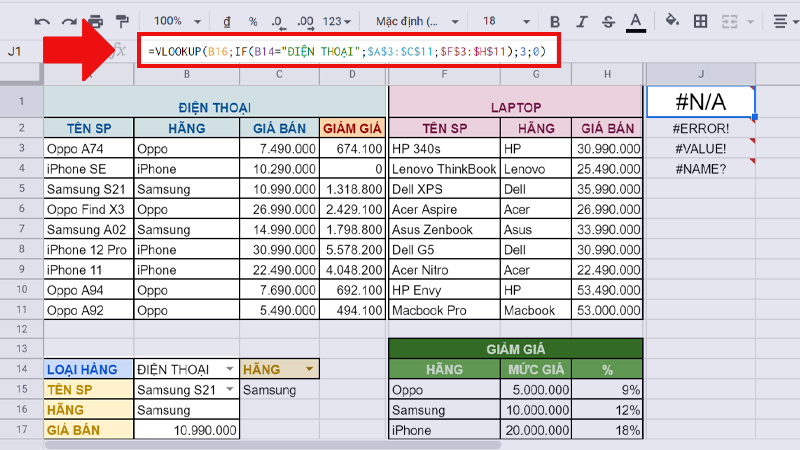Screen dimensions: 800x450
Task: Format the cell as percent
Action: pyautogui.click(x=253, y=21)
